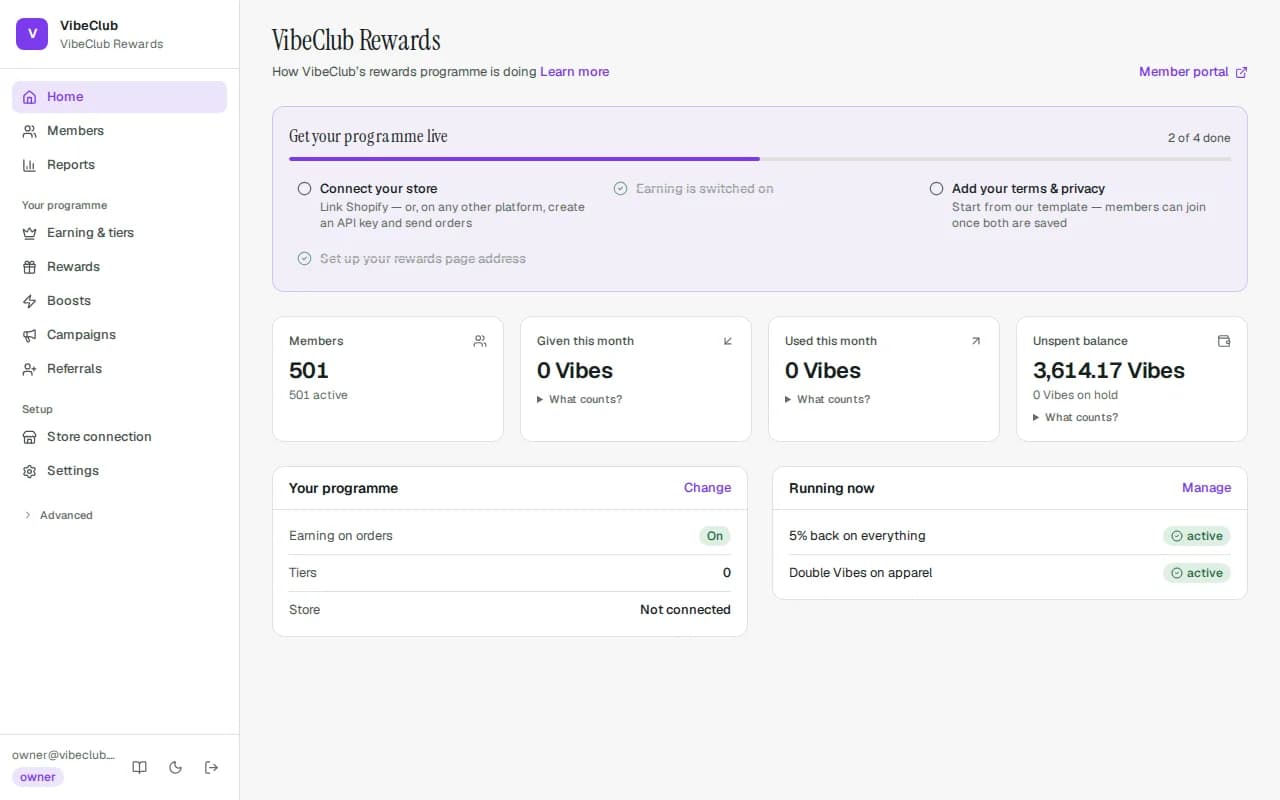Expand What counts under Used this month
This screenshot has width=1280, height=800.
(x=828, y=399)
